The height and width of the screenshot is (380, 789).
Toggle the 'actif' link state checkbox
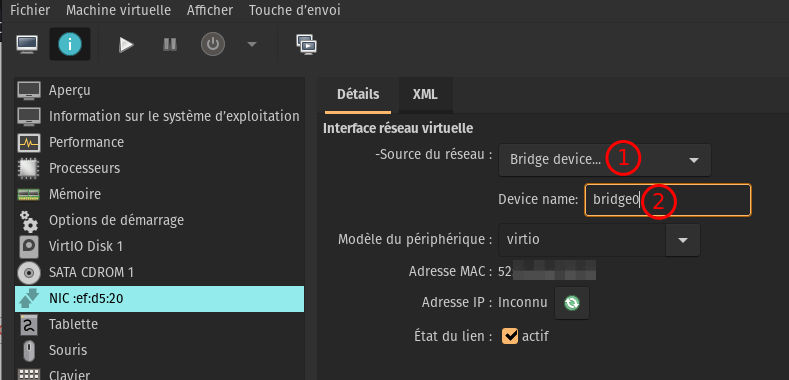point(510,336)
